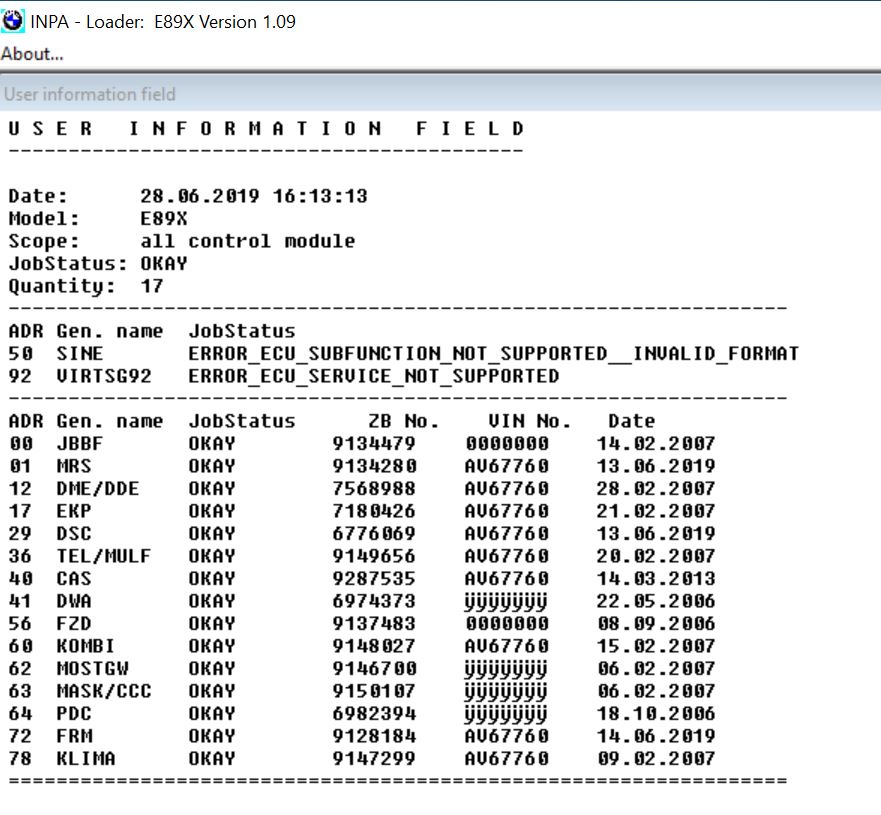Click ZB number 9137483
This screenshot has height=815, width=881.
pyautogui.click(x=374, y=623)
